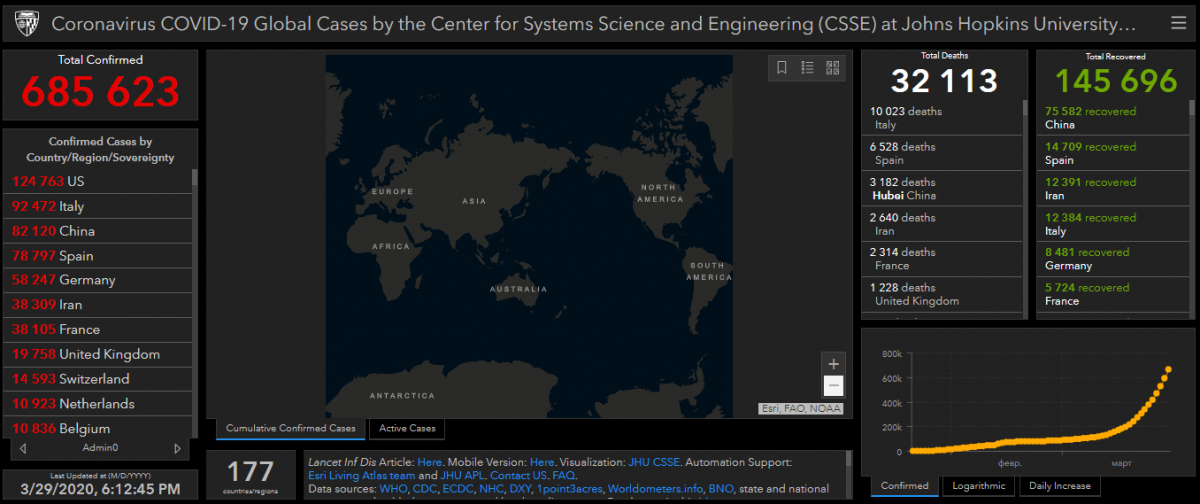Image resolution: width=1200 pixels, height=504 pixels.
Task: Click the 75 582 recovered China entry
Action: 1112,118
